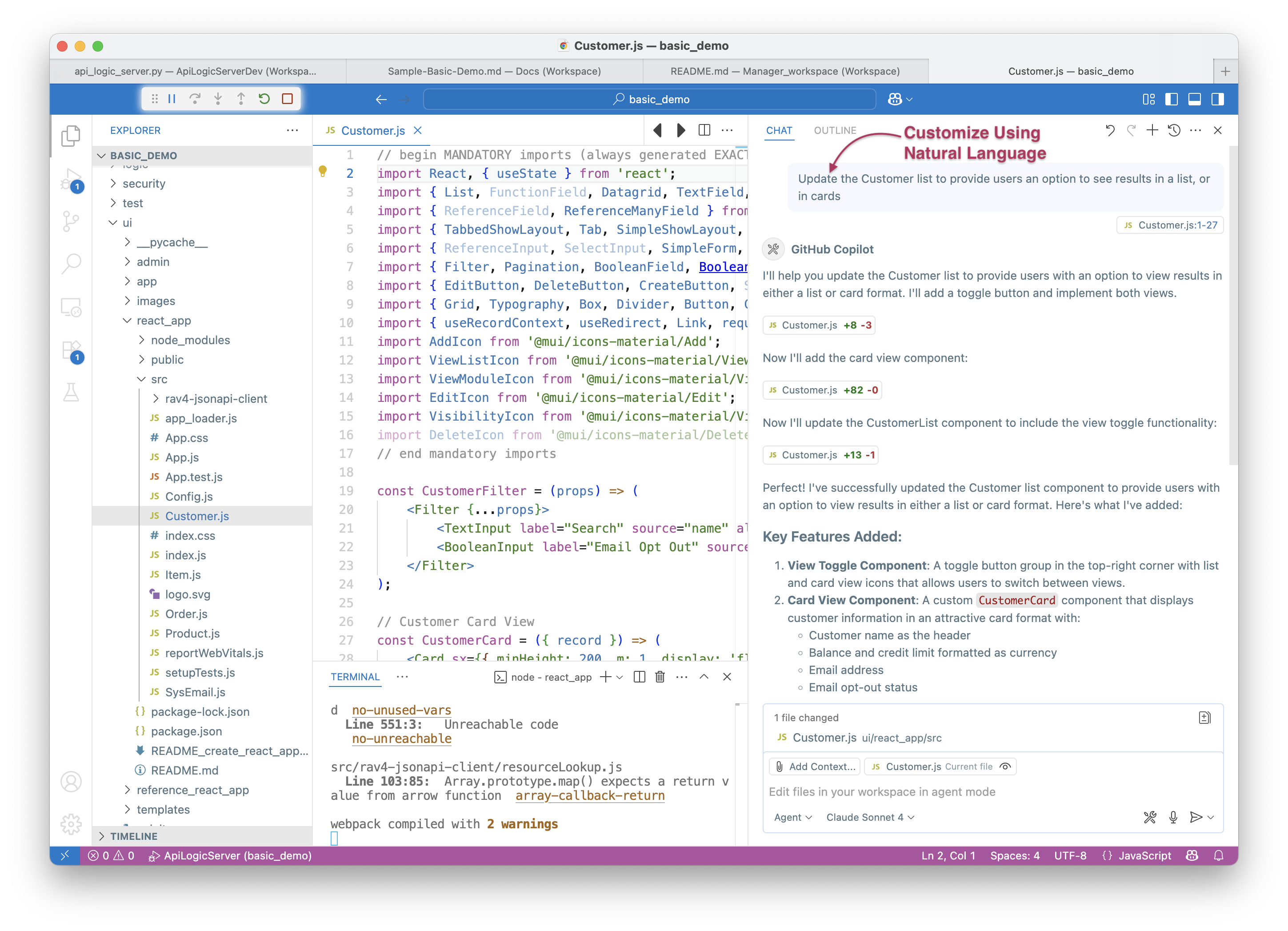Toggle current file context eye icon
1288x931 pixels.
[x=1005, y=766]
